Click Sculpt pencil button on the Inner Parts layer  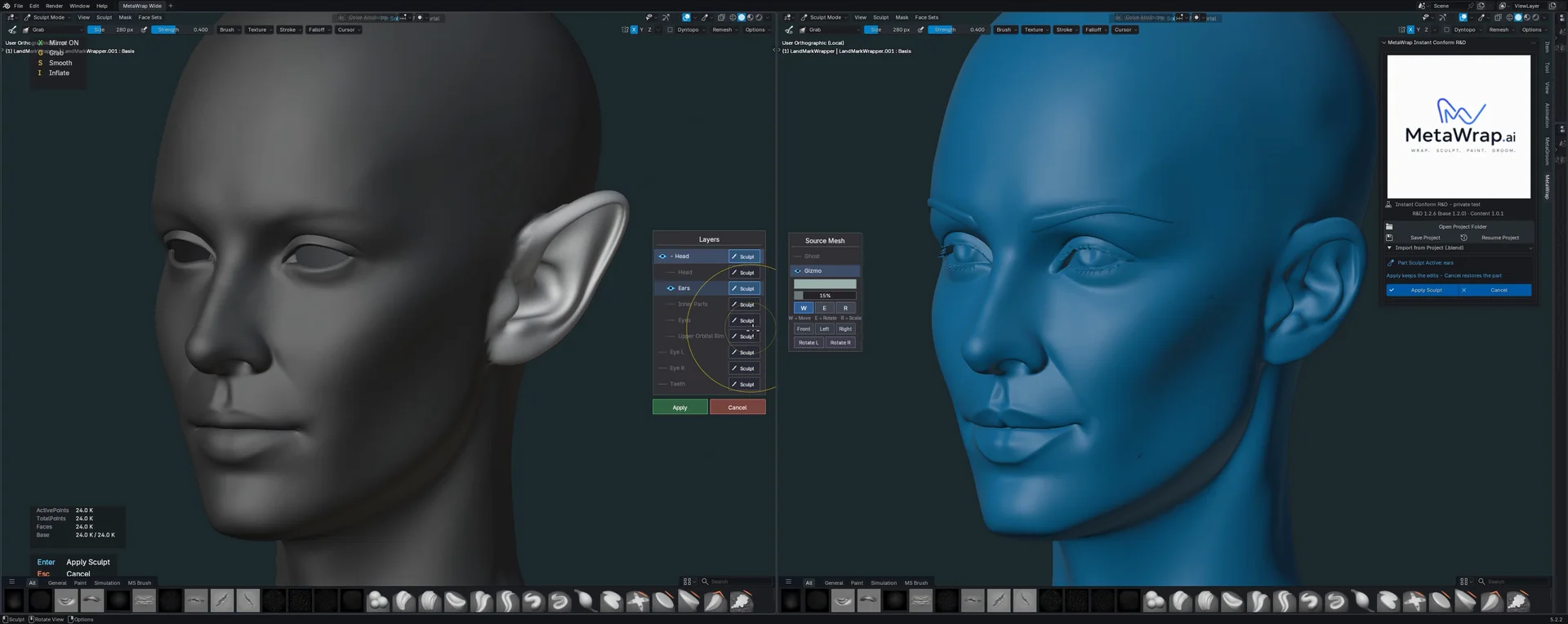pyautogui.click(x=744, y=305)
